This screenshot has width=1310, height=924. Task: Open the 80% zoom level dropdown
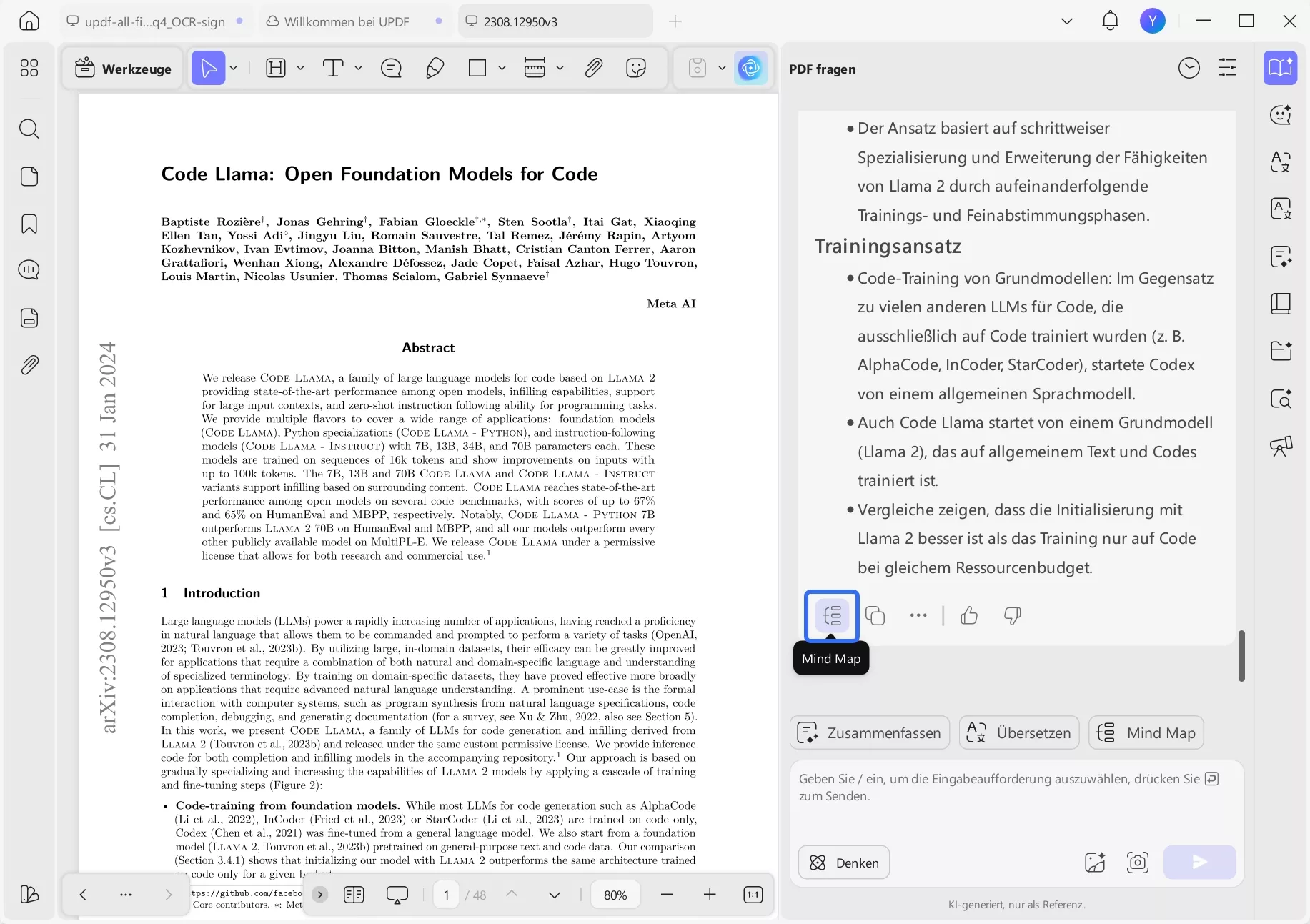pyautogui.click(x=615, y=895)
